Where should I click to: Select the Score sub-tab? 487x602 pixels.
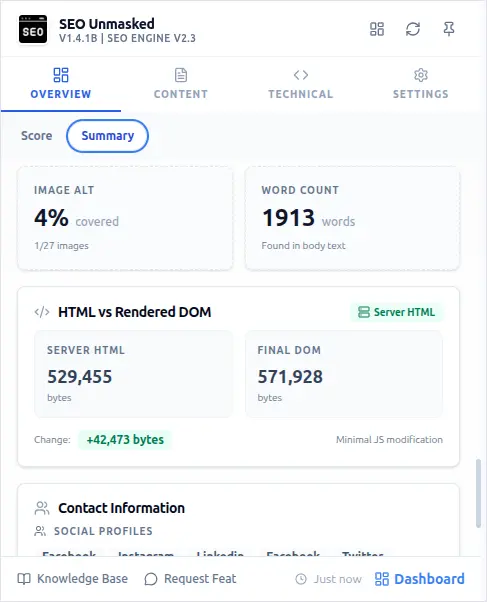36,136
